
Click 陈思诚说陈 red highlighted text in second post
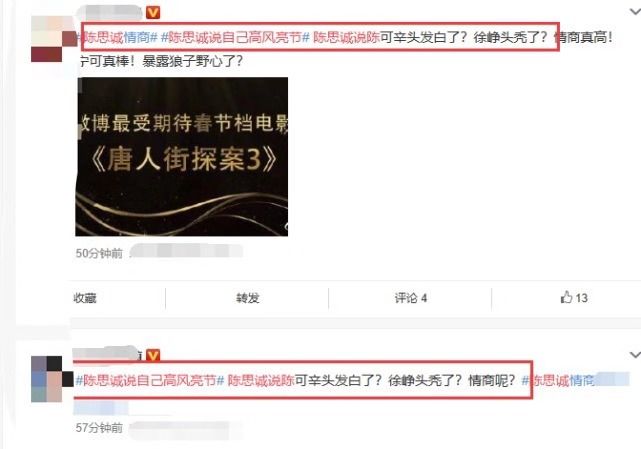[261, 381]
